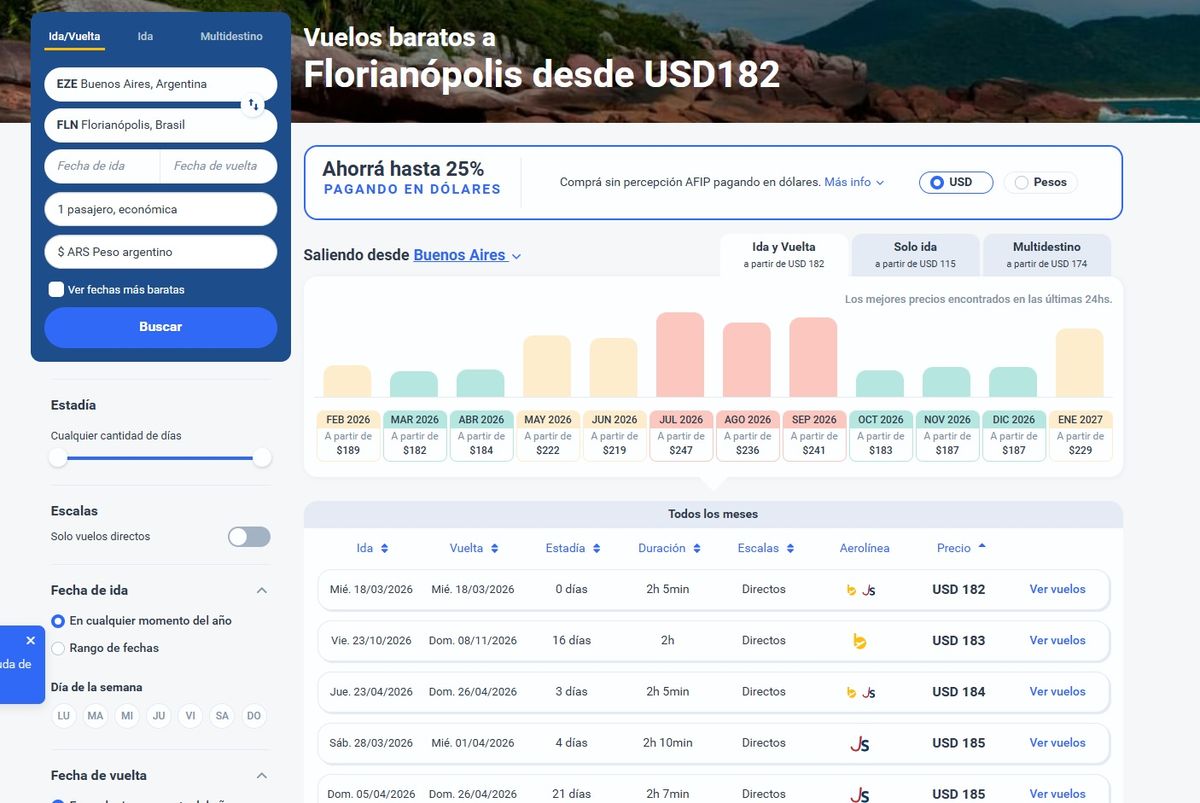Screen dimensions: 1200x803
Task: Select 'Multidestino' trip type in search form
Action: [x=231, y=36]
